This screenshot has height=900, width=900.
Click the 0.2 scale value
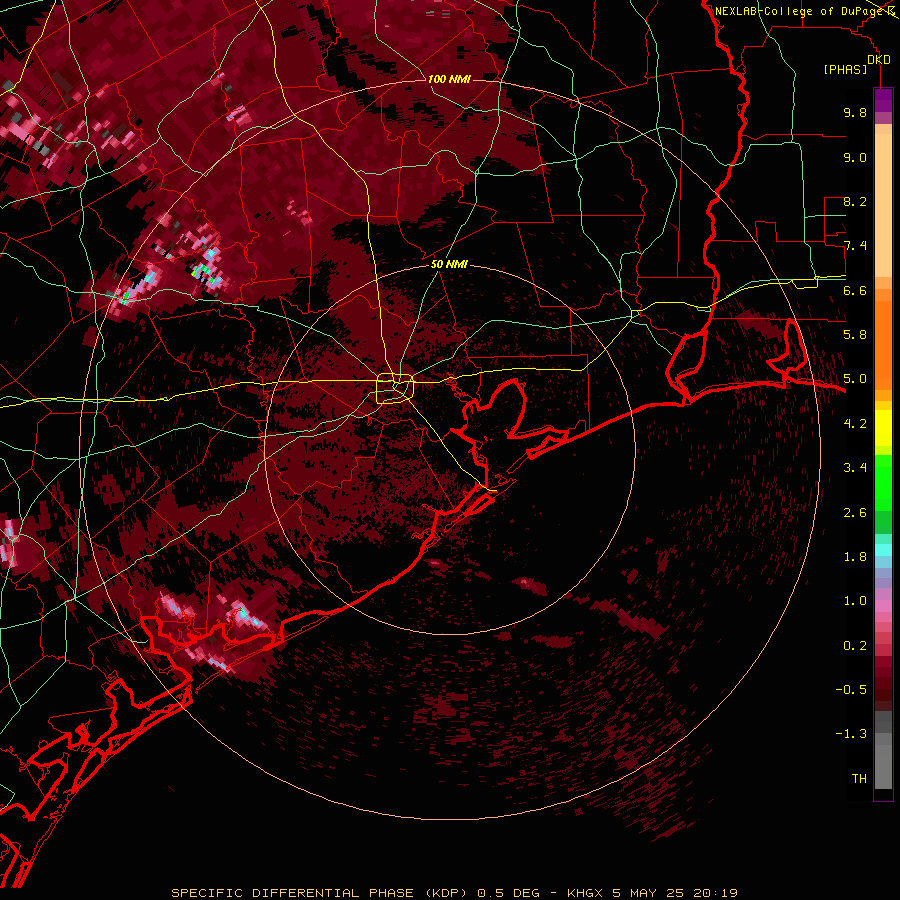click(855, 645)
